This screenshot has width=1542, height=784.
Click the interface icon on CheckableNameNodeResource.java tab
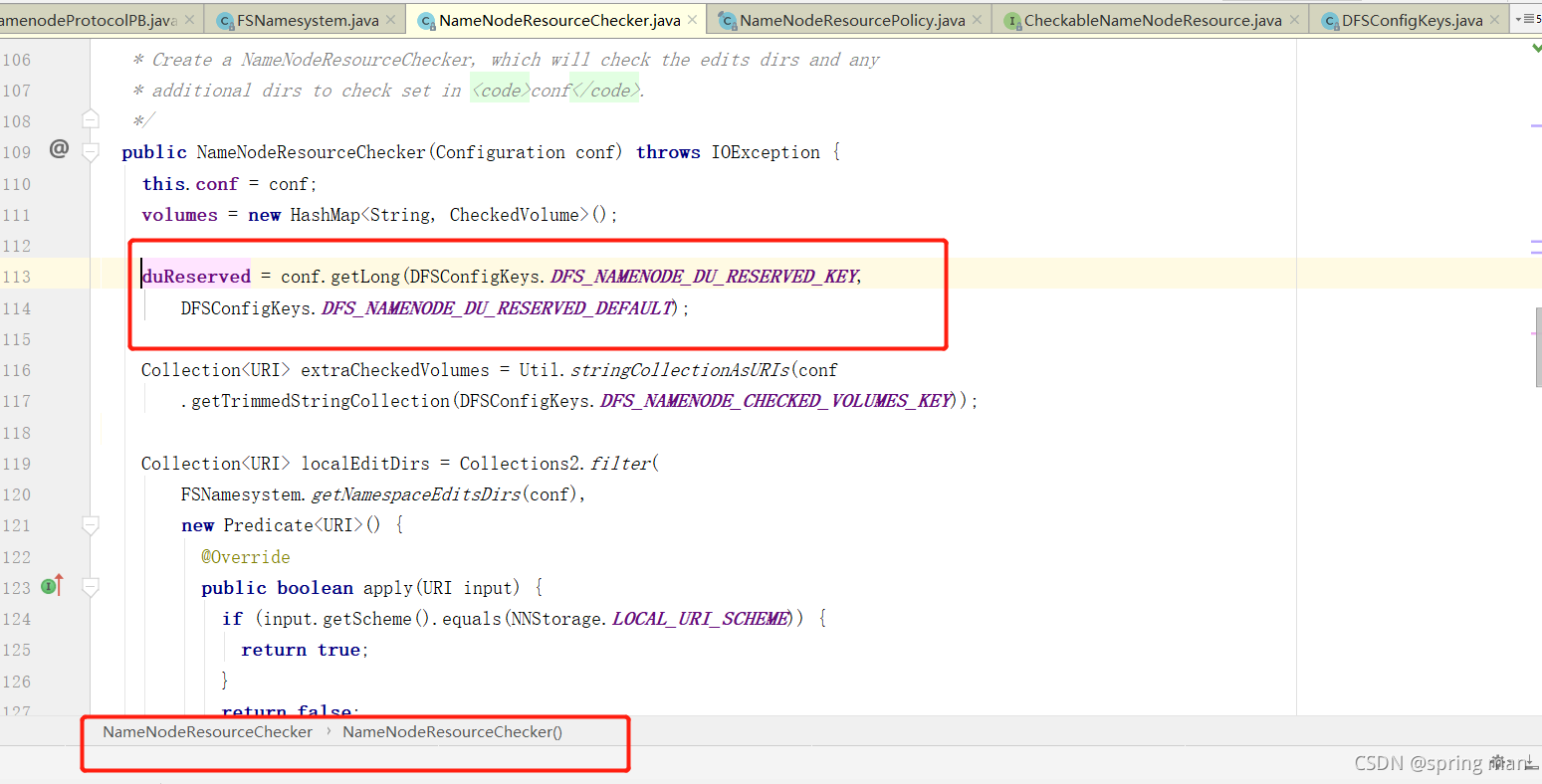pos(1012,21)
